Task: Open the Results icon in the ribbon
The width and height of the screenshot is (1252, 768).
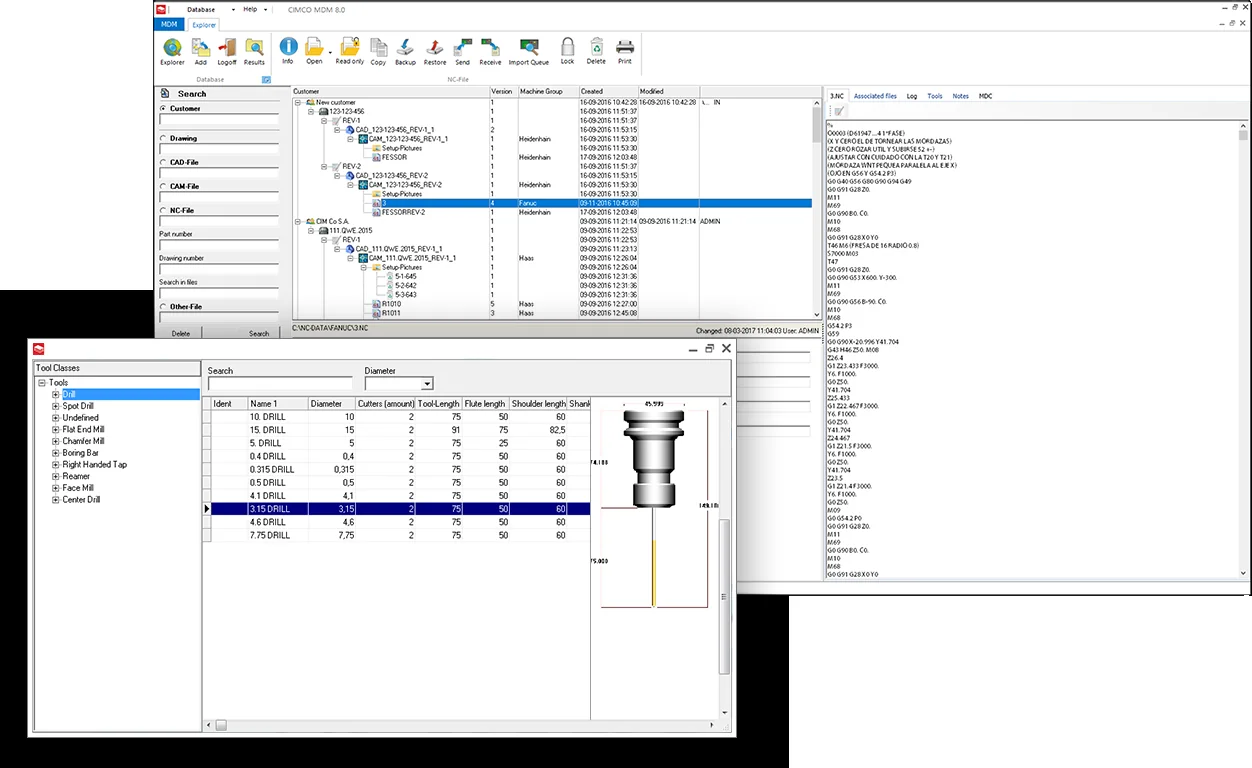Action: point(254,52)
